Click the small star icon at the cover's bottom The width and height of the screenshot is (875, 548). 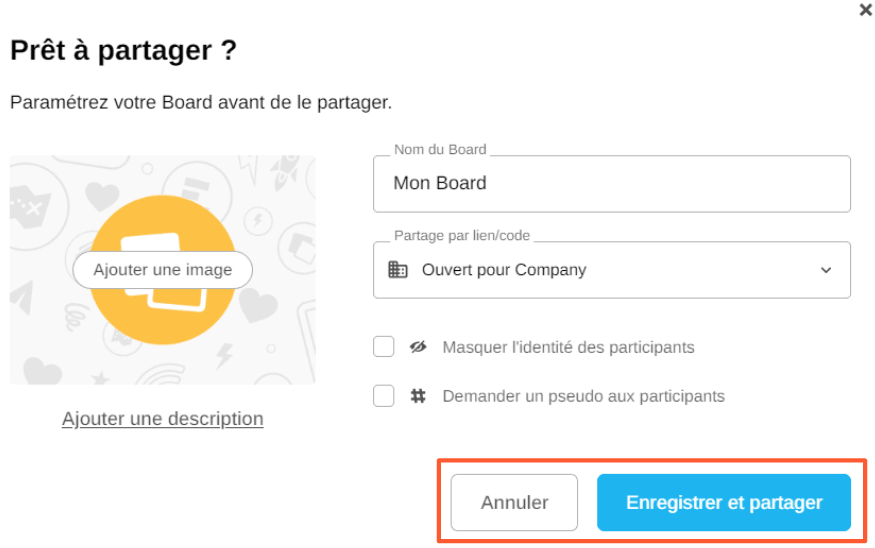(x=100, y=378)
